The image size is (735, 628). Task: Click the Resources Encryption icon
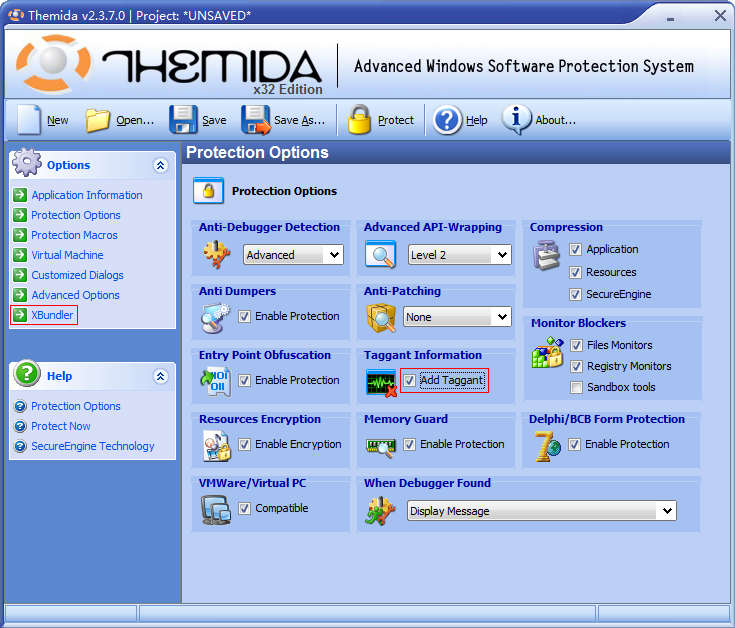click(217, 446)
